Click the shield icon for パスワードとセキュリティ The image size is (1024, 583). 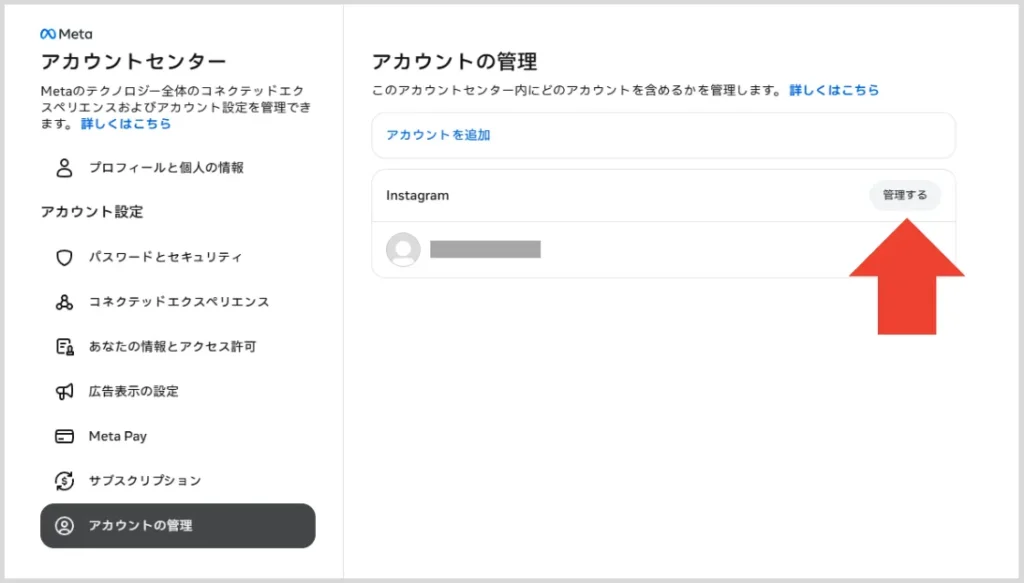64,257
